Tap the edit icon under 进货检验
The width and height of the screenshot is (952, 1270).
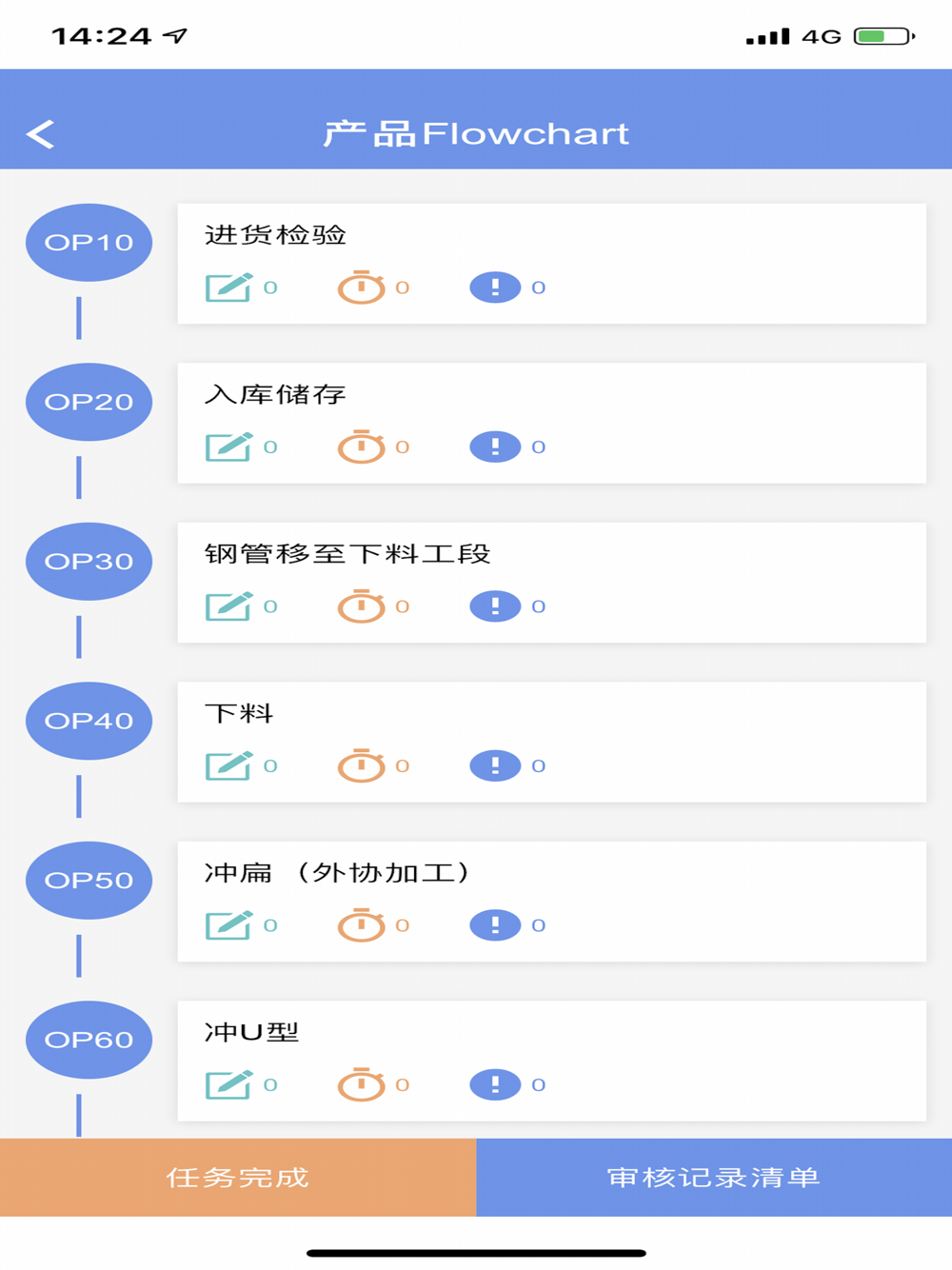click(x=228, y=287)
